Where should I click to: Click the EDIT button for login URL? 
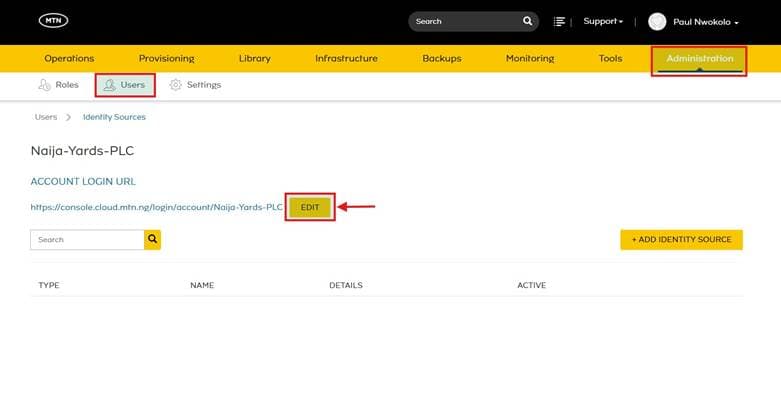310,207
